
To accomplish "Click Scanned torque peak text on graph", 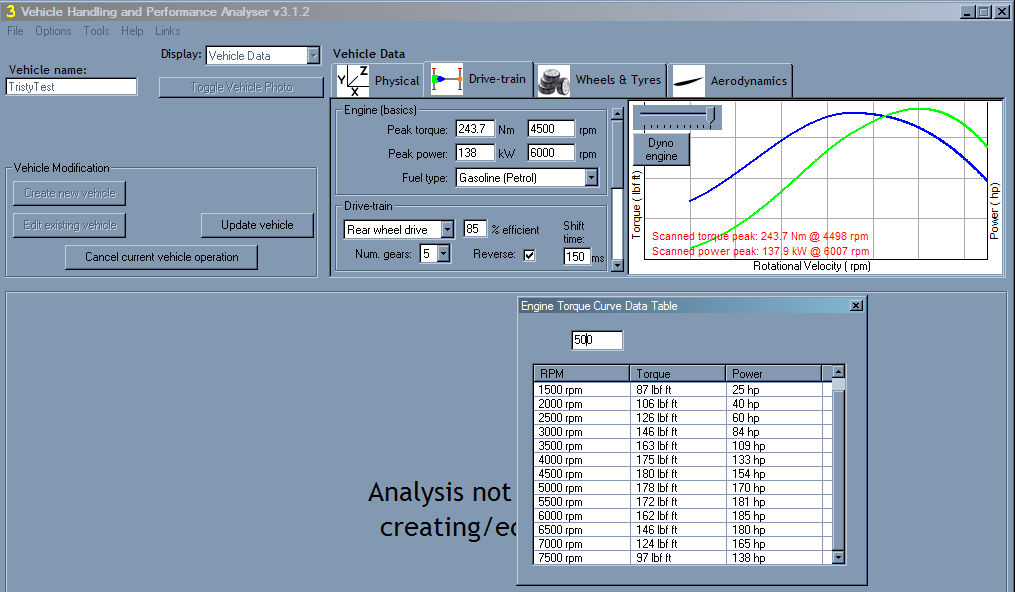I will pos(760,236).
